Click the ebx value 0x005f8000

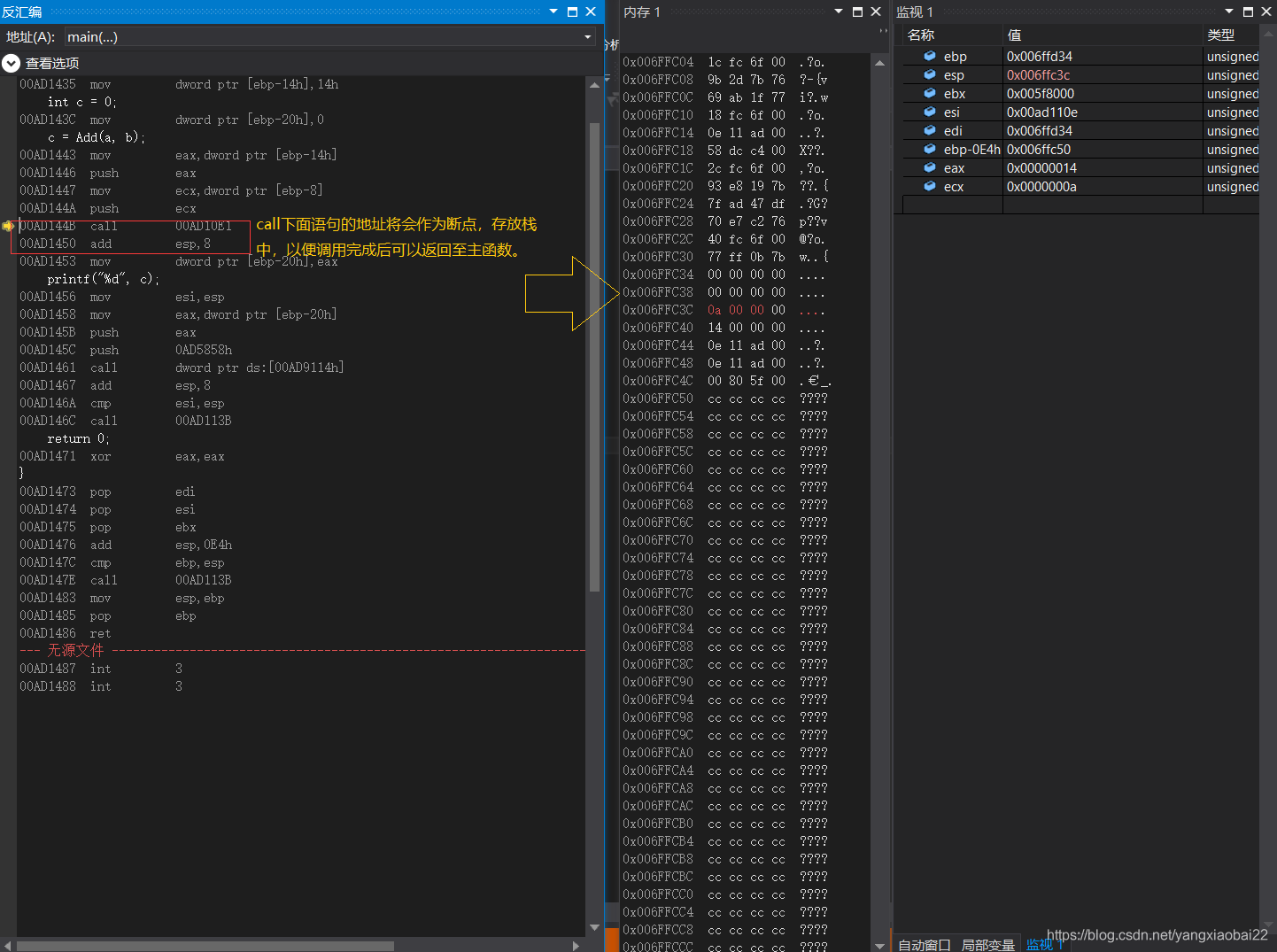click(1041, 94)
